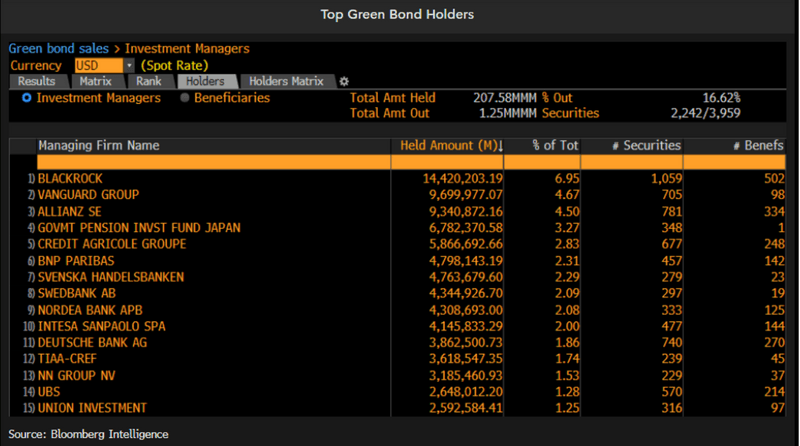Select the UBS row
This screenshot has height=446, width=800.
[397, 392]
